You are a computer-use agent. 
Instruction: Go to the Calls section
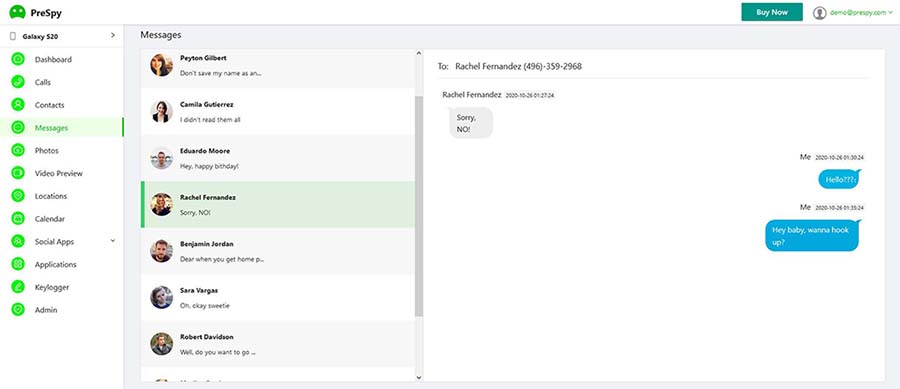tap(42, 82)
